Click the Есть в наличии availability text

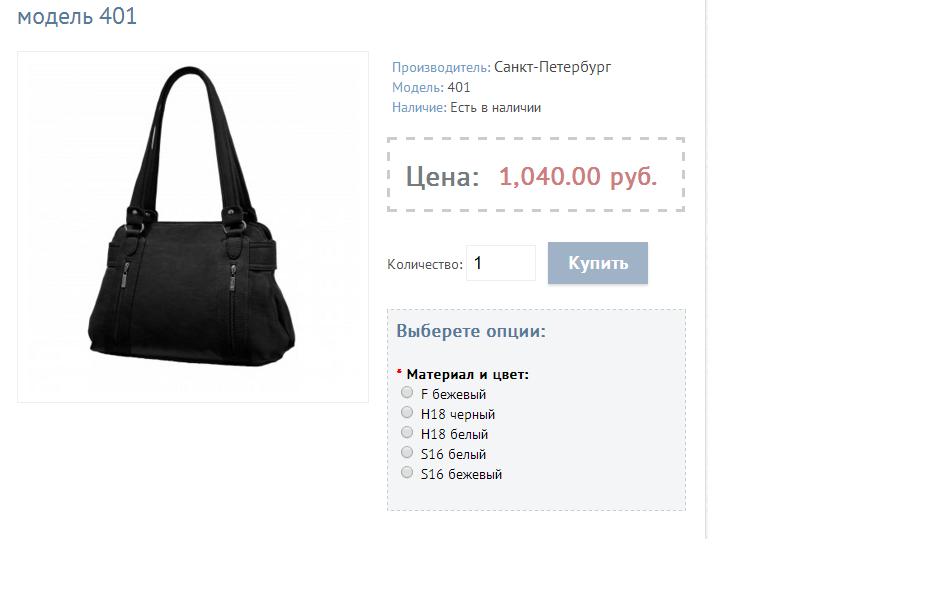(496, 108)
